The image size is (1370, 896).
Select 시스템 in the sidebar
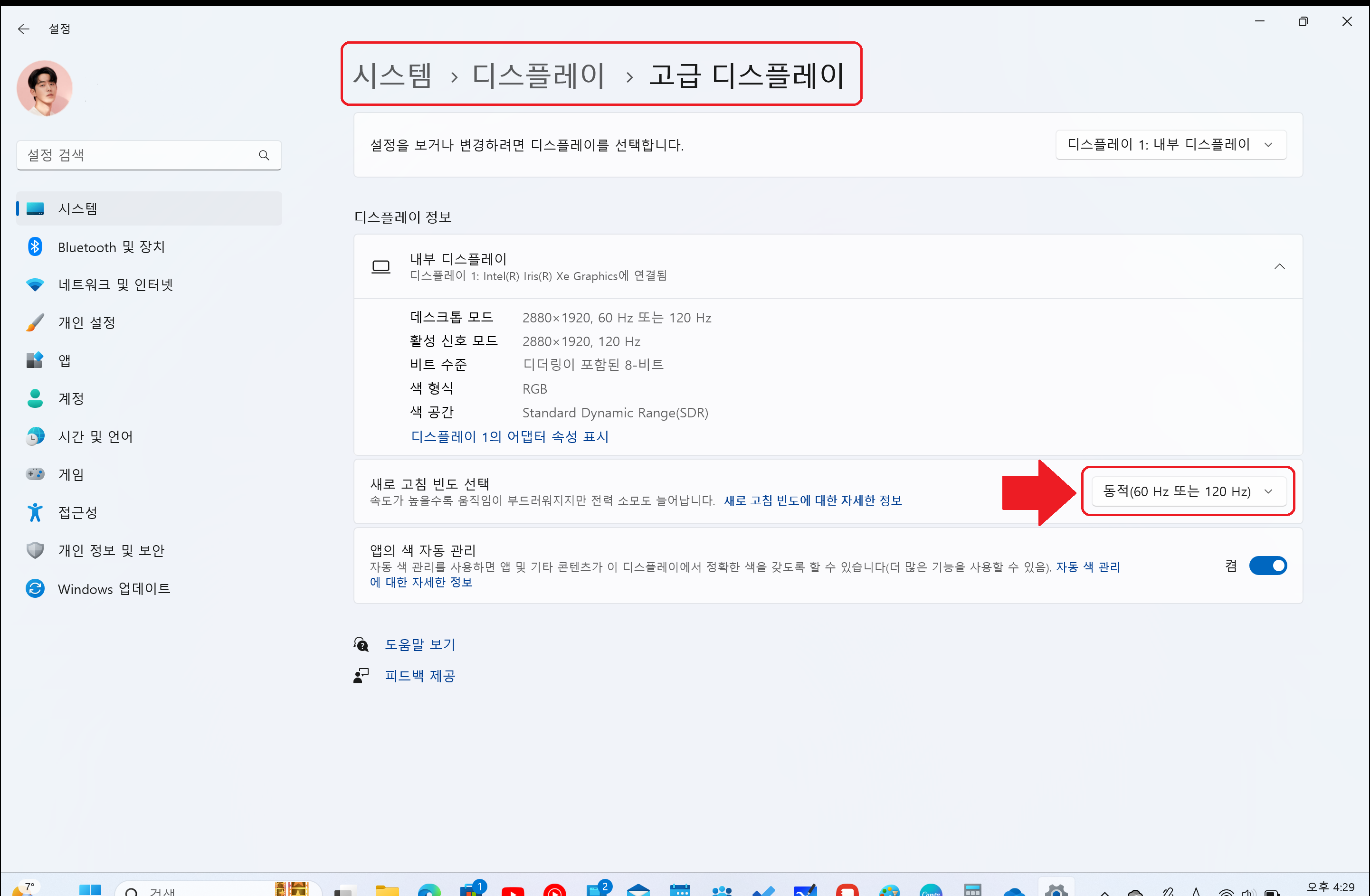pos(78,209)
